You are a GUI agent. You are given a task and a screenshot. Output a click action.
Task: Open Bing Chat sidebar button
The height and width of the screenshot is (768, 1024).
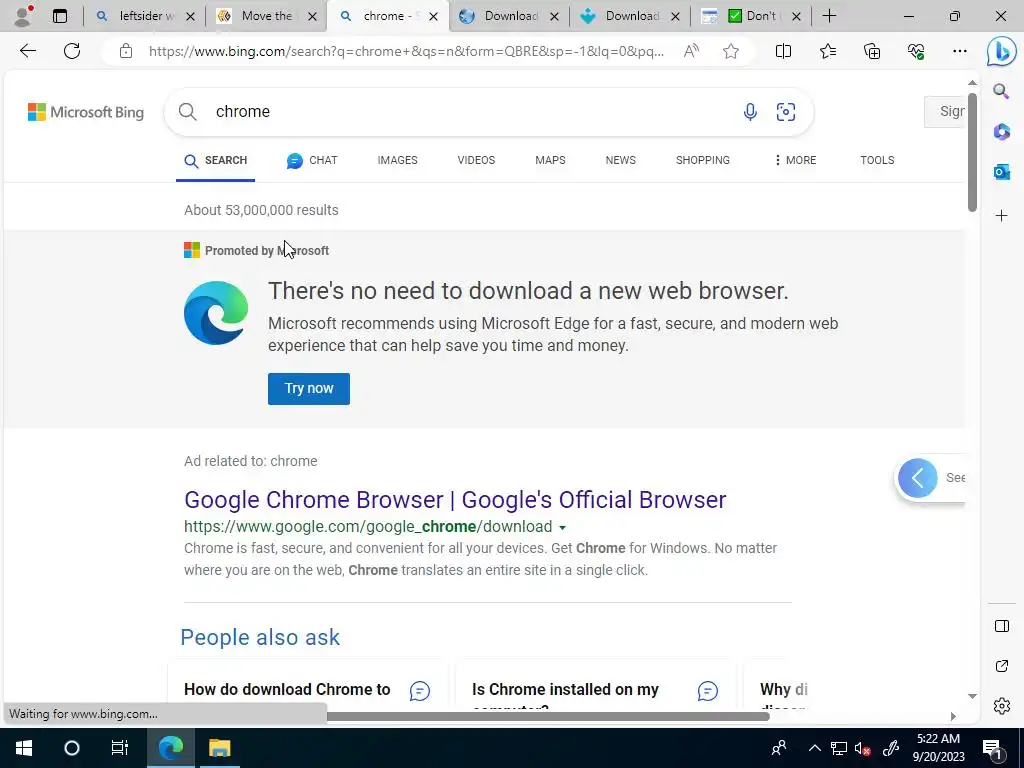pyautogui.click(x=1001, y=52)
